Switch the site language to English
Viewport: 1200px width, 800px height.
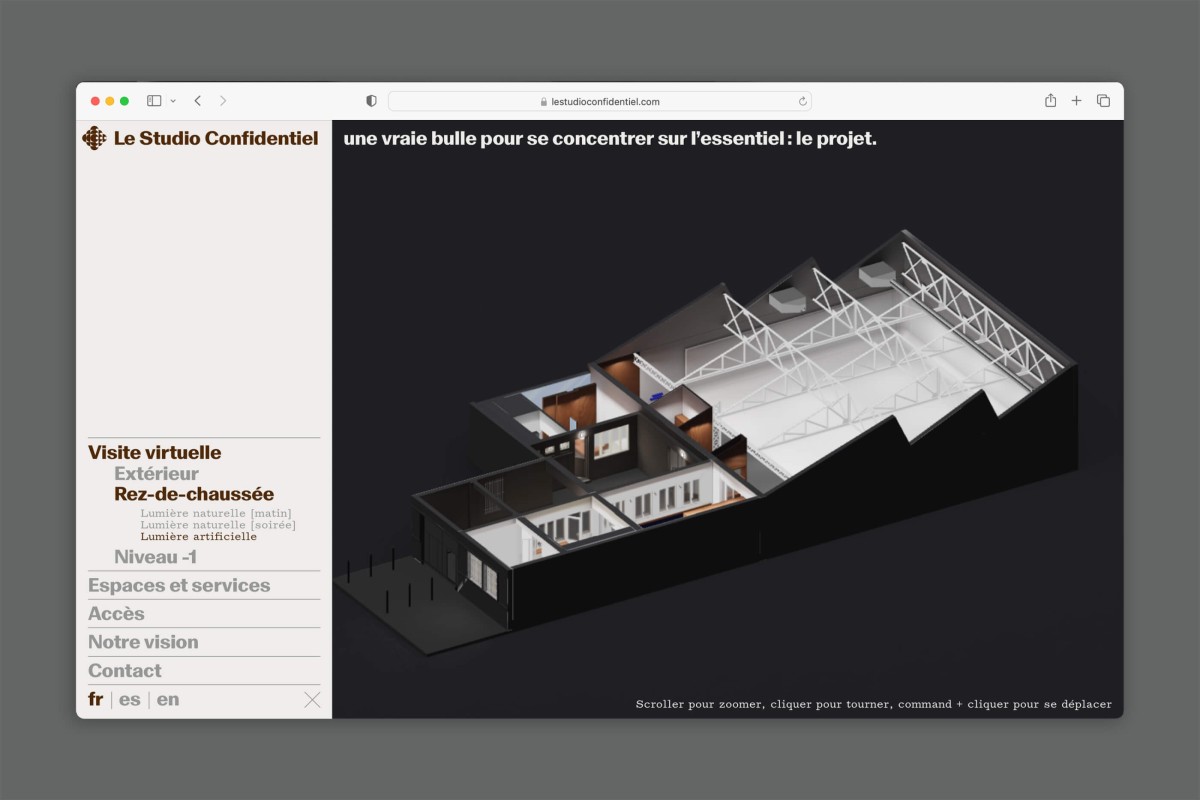[x=167, y=699]
